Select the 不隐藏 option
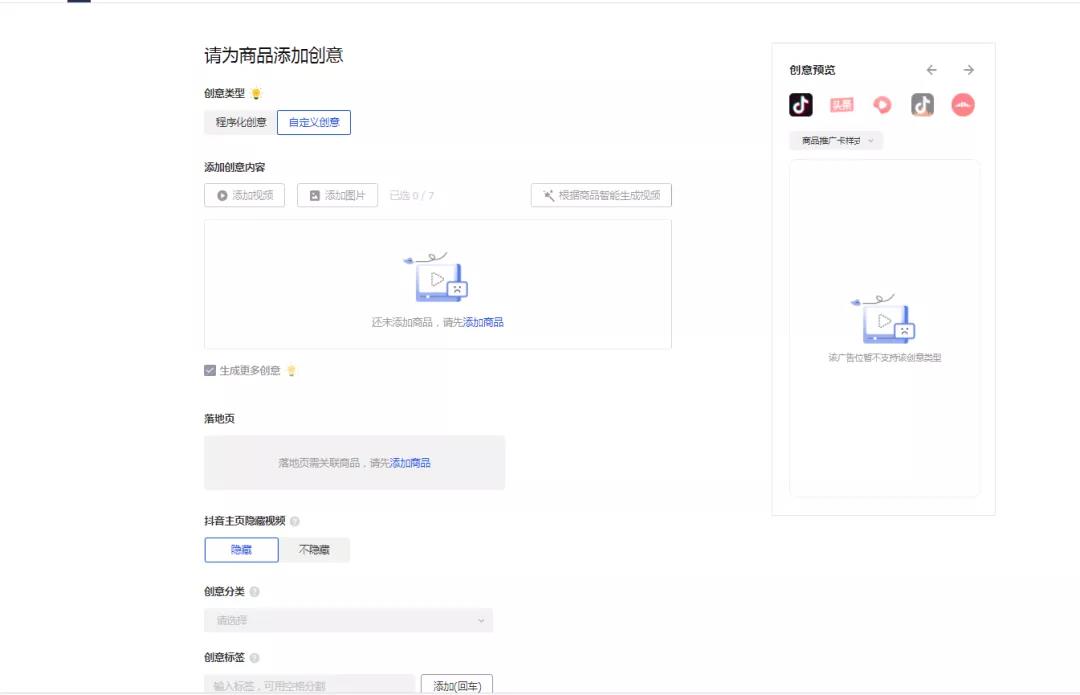Image resolution: width=1080 pixels, height=695 pixels. pyautogui.click(x=314, y=550)
